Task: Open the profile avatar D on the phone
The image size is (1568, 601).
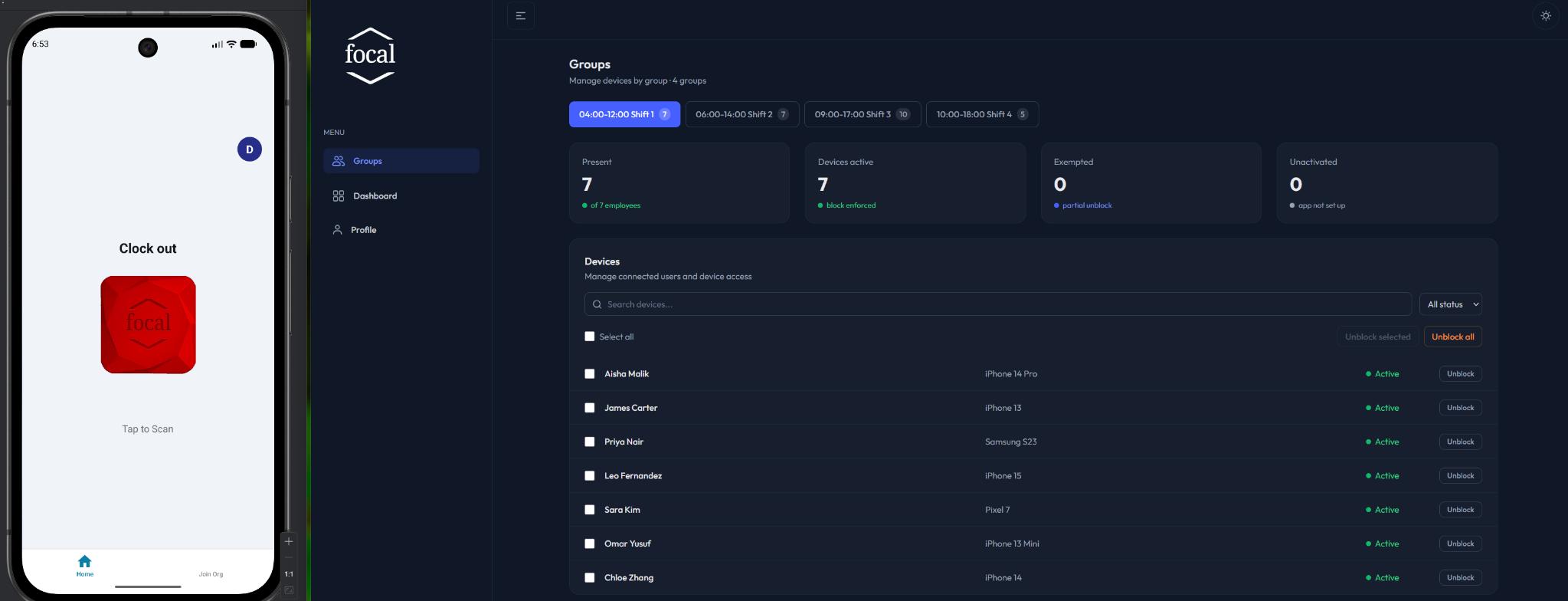Action: coord(250,149)
